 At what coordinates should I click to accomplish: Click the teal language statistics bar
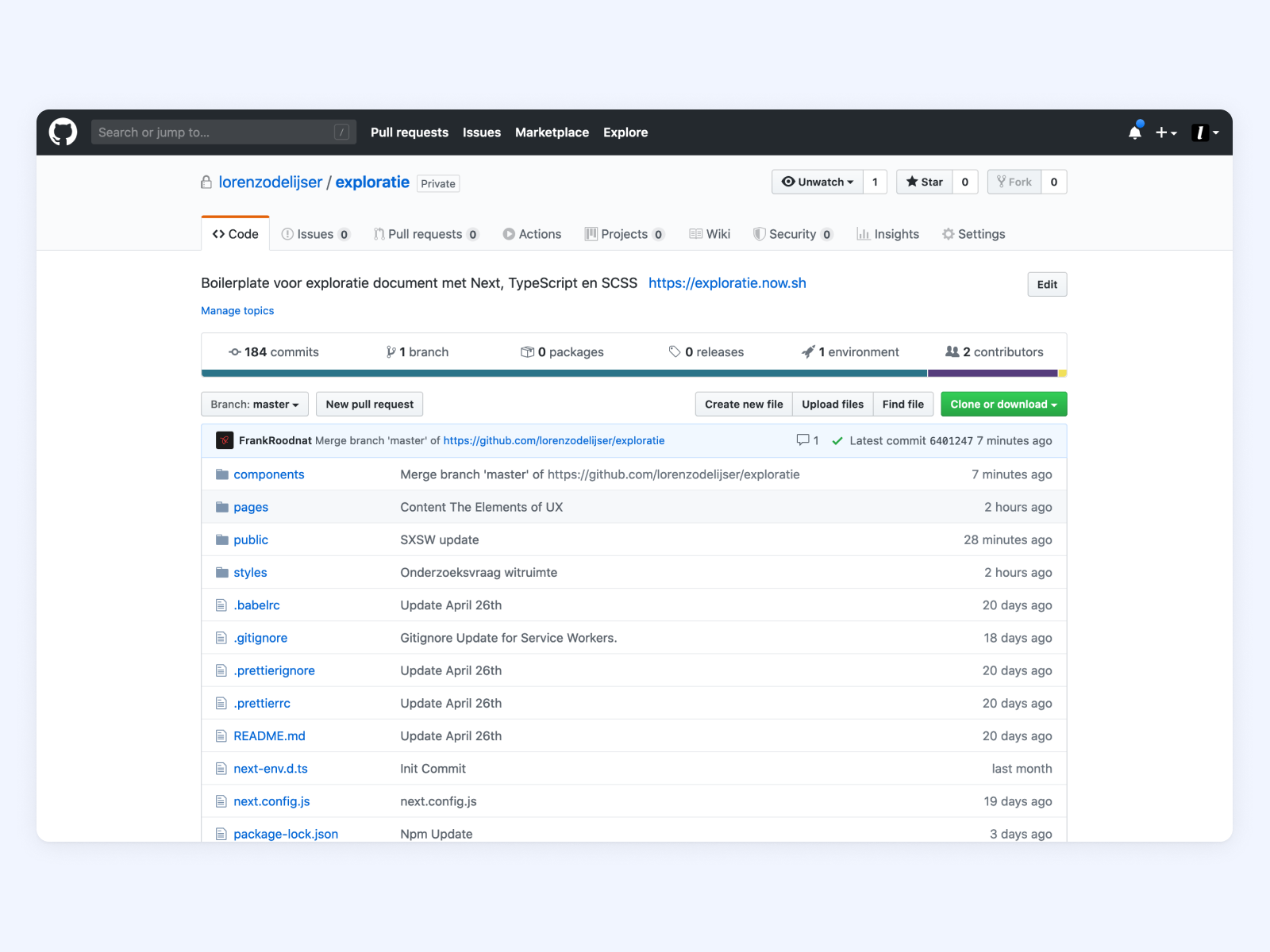[556, 373]
